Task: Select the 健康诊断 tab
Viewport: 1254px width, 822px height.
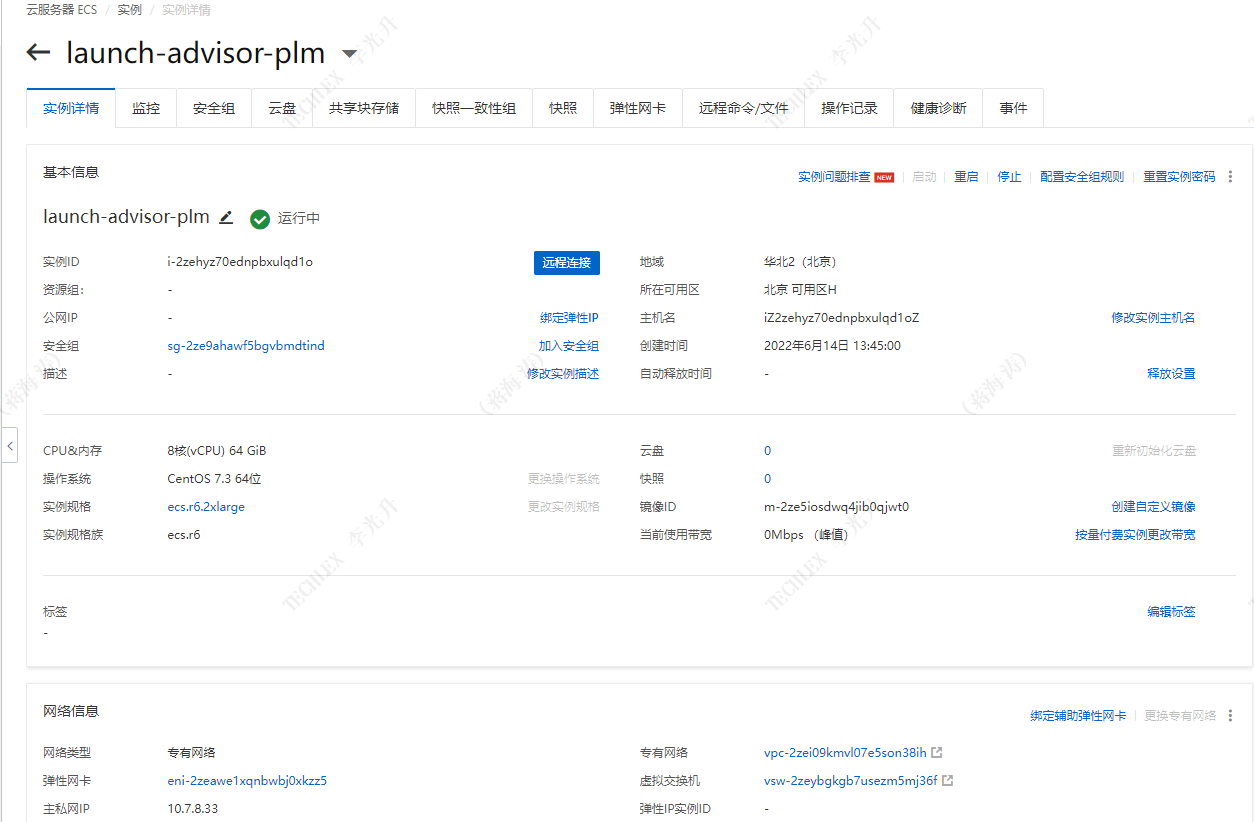Action: coord(938,108)
